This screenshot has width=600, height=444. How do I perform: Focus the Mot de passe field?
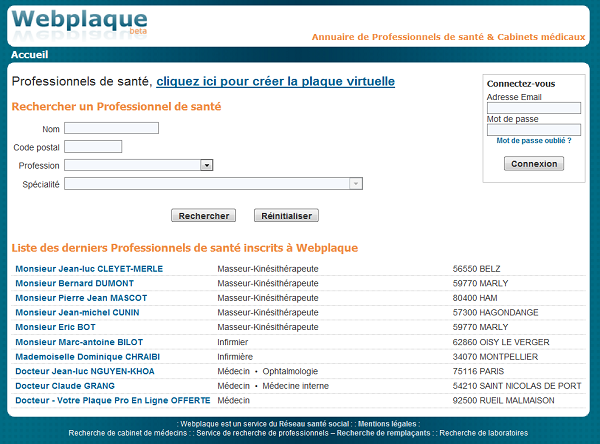click(534, 130)
